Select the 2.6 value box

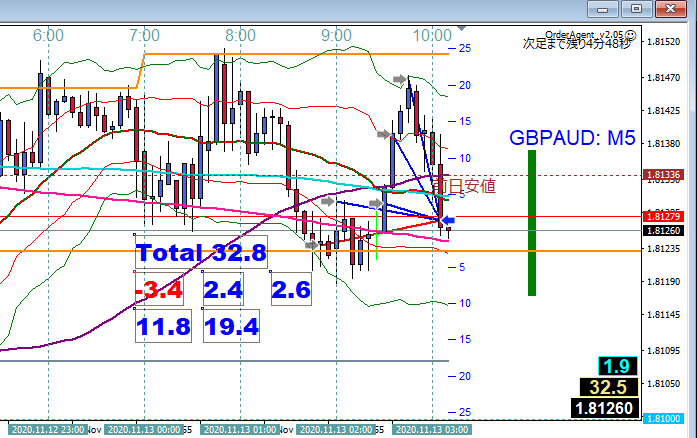[291, 289]
